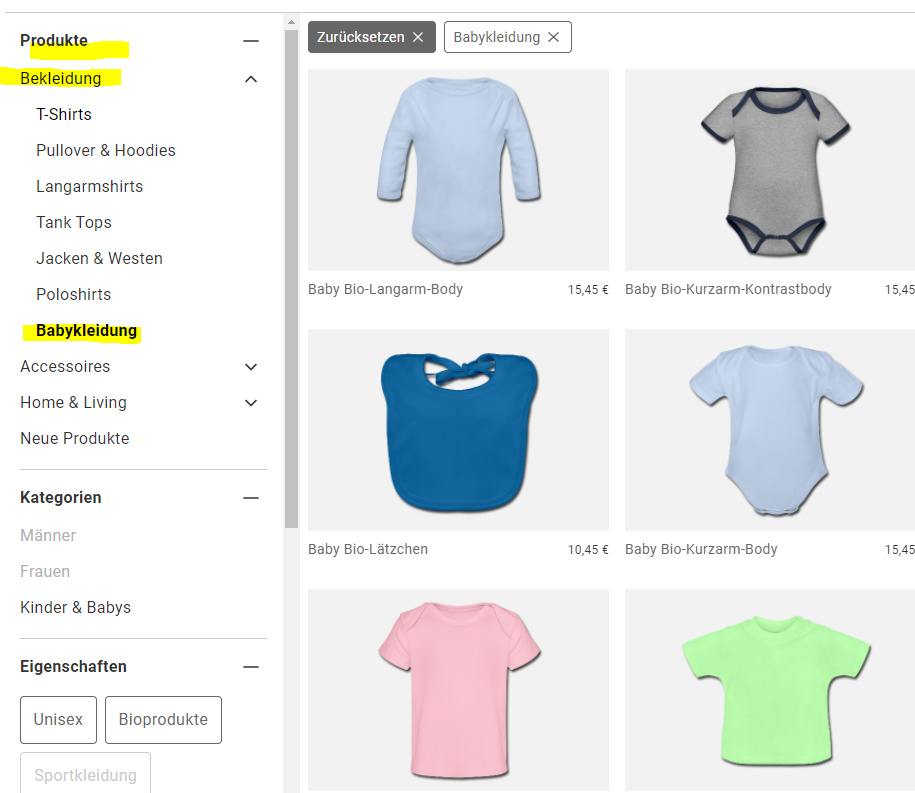The height and width of the screenshot is (793, 915).
Task: Expand the Accessoires submenu
Action: point(251,367)
